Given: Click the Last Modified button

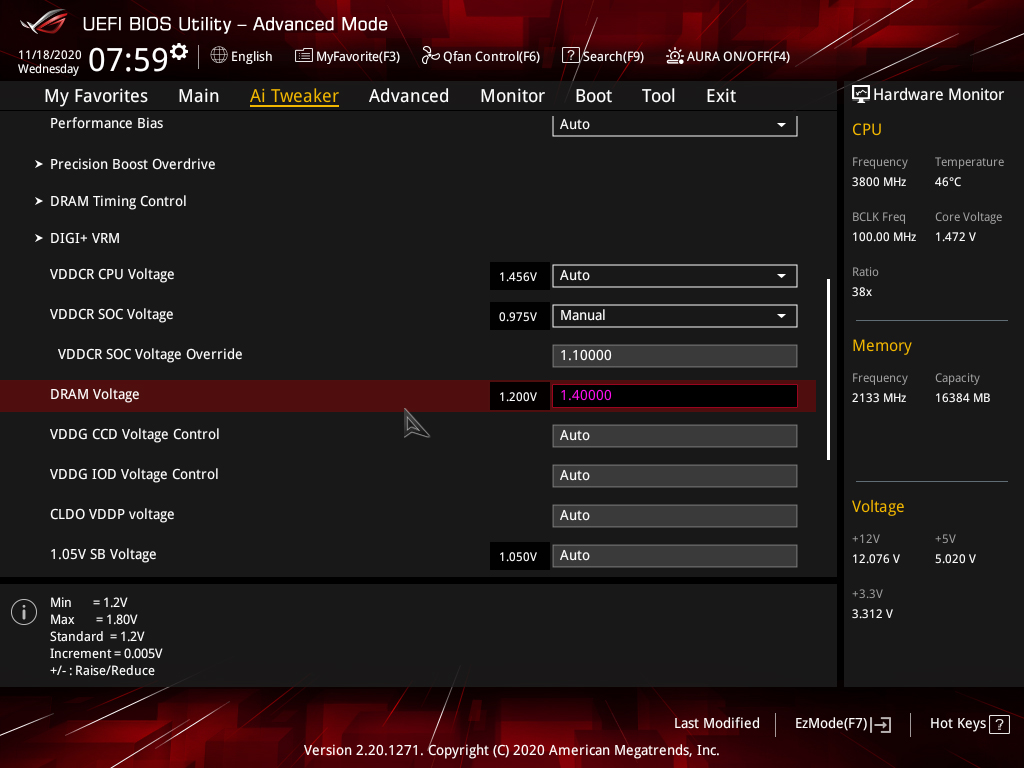Looking at the screenshot, I should [716, 724].
